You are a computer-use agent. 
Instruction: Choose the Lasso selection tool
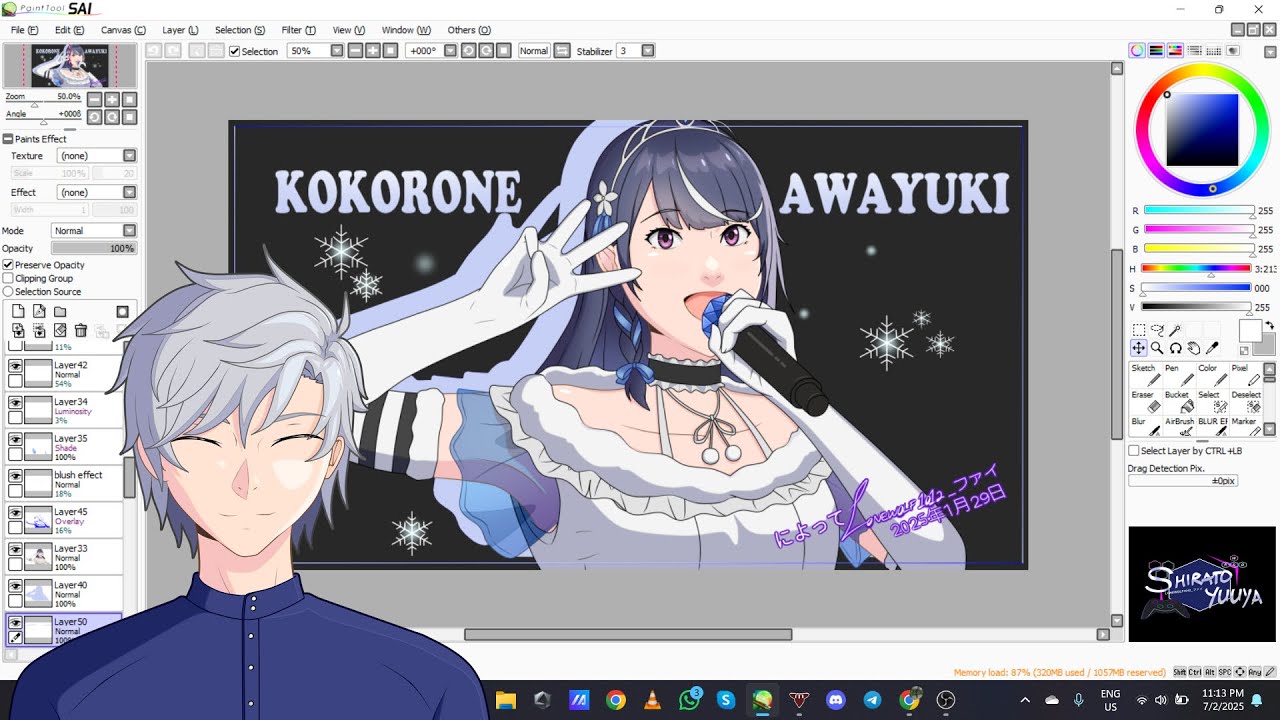[x=1157, y=329]
